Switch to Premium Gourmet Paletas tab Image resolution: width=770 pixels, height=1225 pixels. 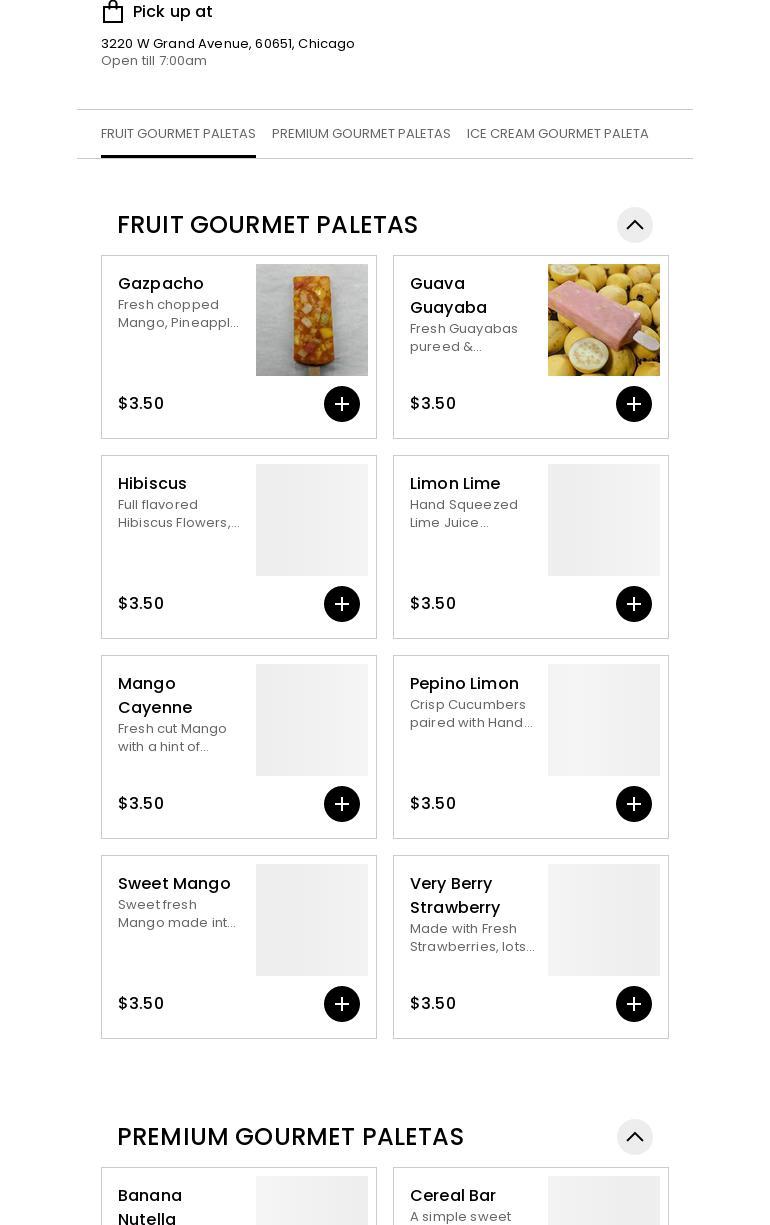361,134
